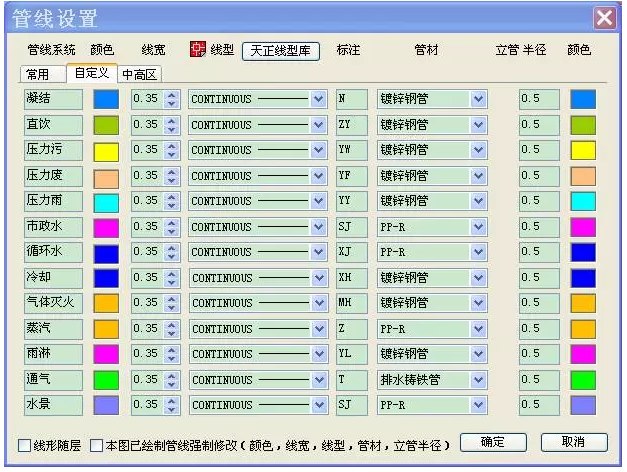The height and width of the screenshot is (472, 627).
Task: Click yellow pipeline color swatch for 压力污
Action: tap(106, 151)
